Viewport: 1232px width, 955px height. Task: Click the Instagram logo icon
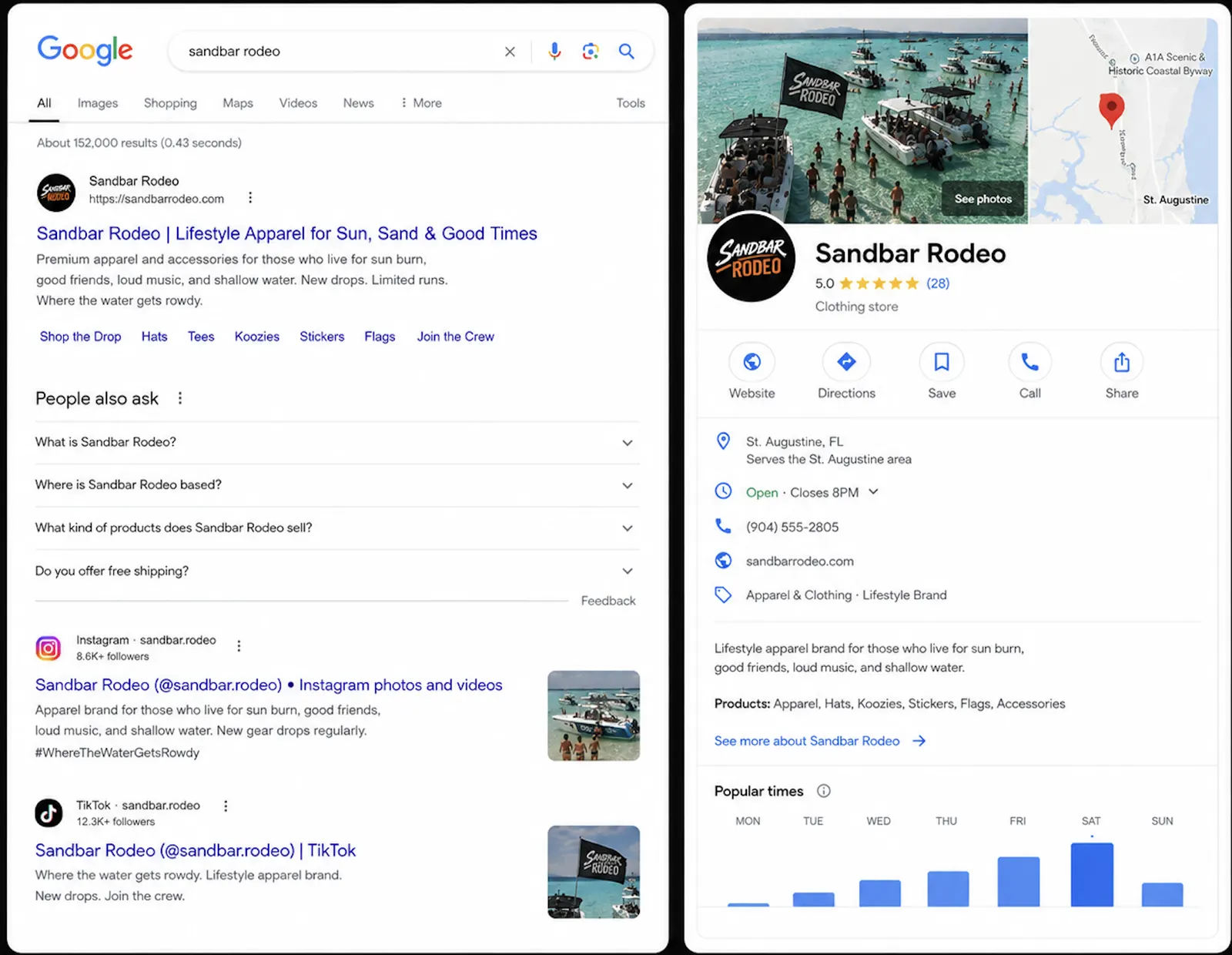[49, 648]
